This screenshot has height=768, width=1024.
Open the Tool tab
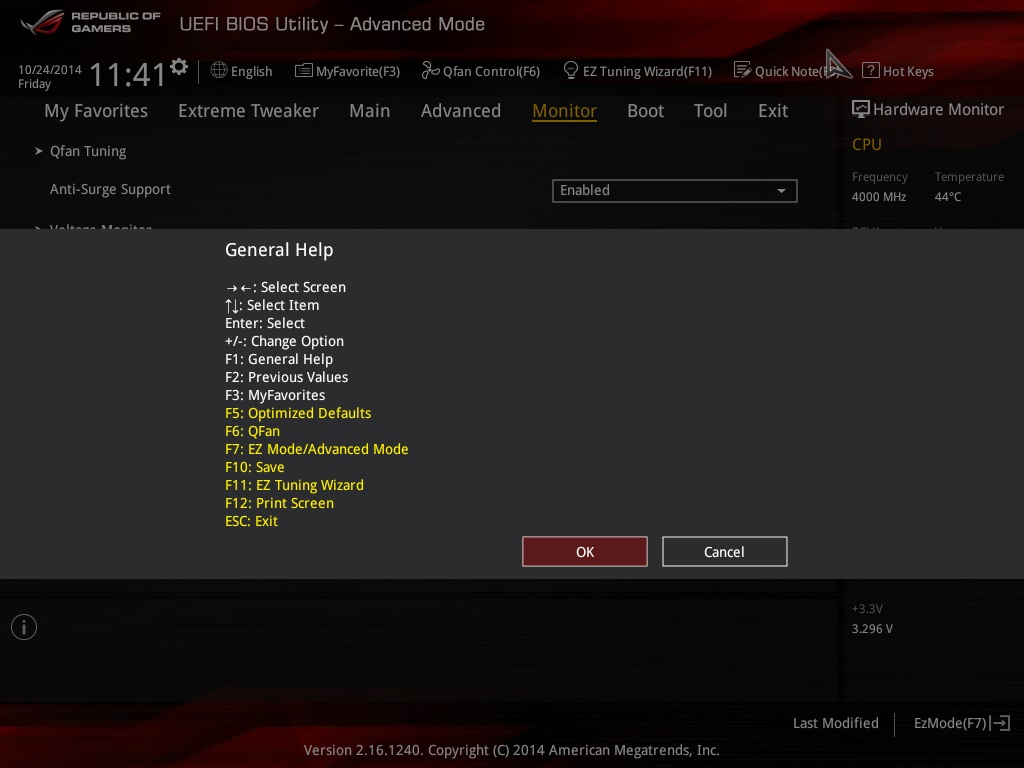tap(711, 110)
